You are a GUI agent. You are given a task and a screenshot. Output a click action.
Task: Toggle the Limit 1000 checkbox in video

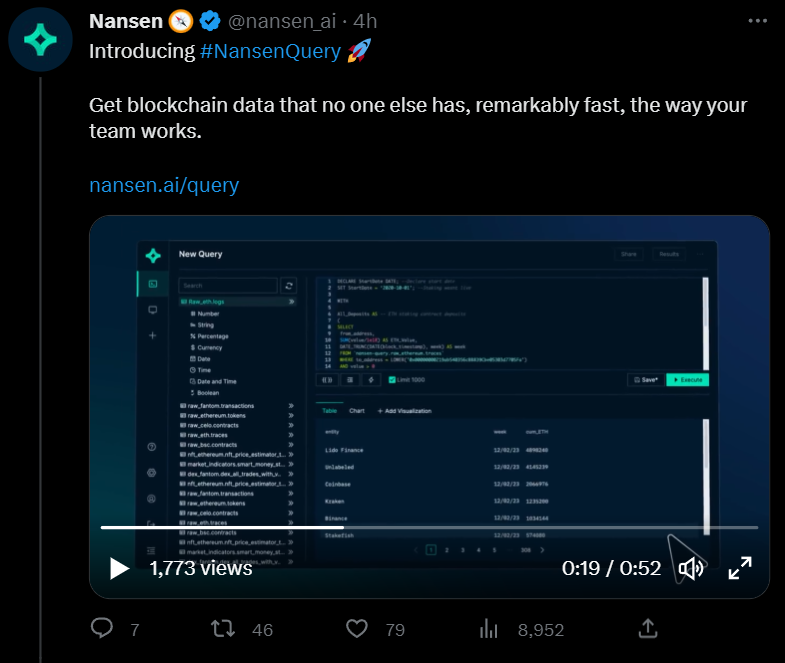(x=392, y=380)
